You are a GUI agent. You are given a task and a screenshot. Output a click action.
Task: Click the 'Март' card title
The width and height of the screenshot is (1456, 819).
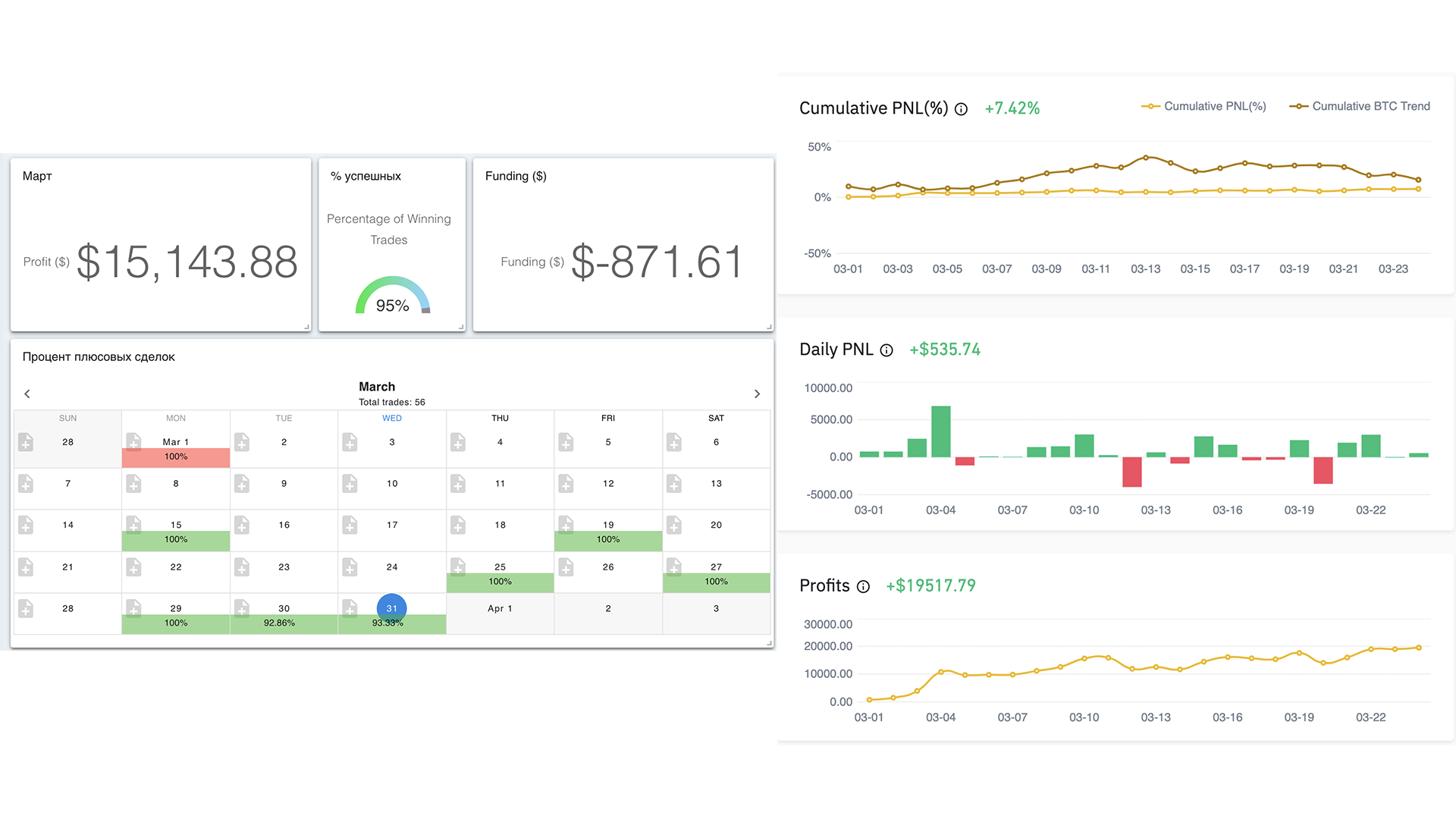point(37,176)
